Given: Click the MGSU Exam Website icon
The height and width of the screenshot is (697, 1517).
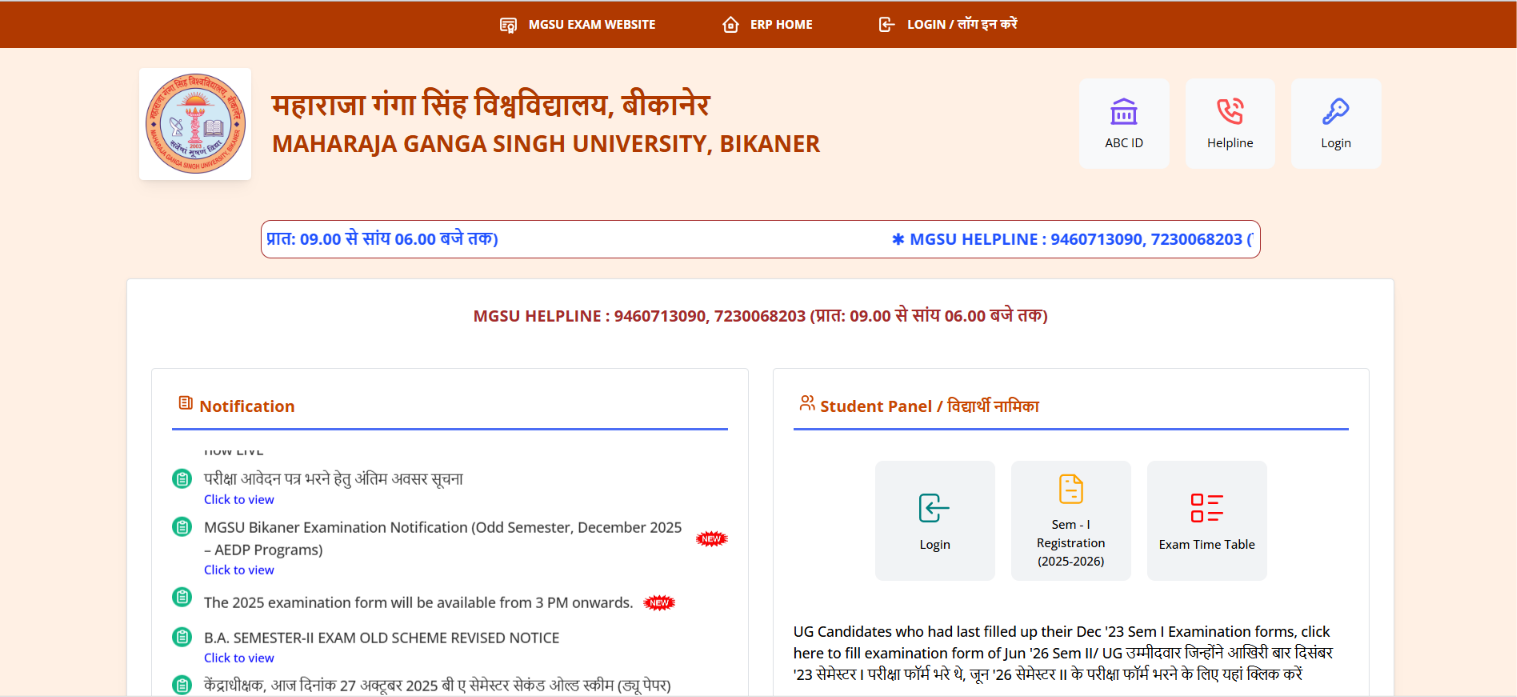Looking at the screenshot, I should click(508, 24).
